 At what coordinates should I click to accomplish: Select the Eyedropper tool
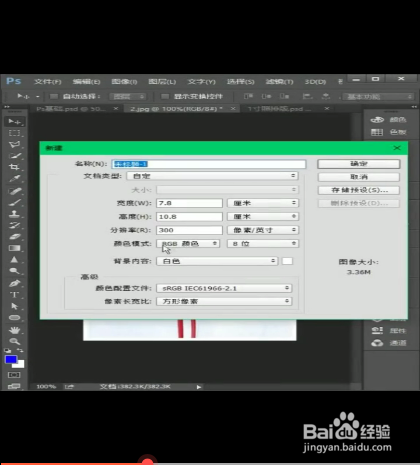coord(14,179)
